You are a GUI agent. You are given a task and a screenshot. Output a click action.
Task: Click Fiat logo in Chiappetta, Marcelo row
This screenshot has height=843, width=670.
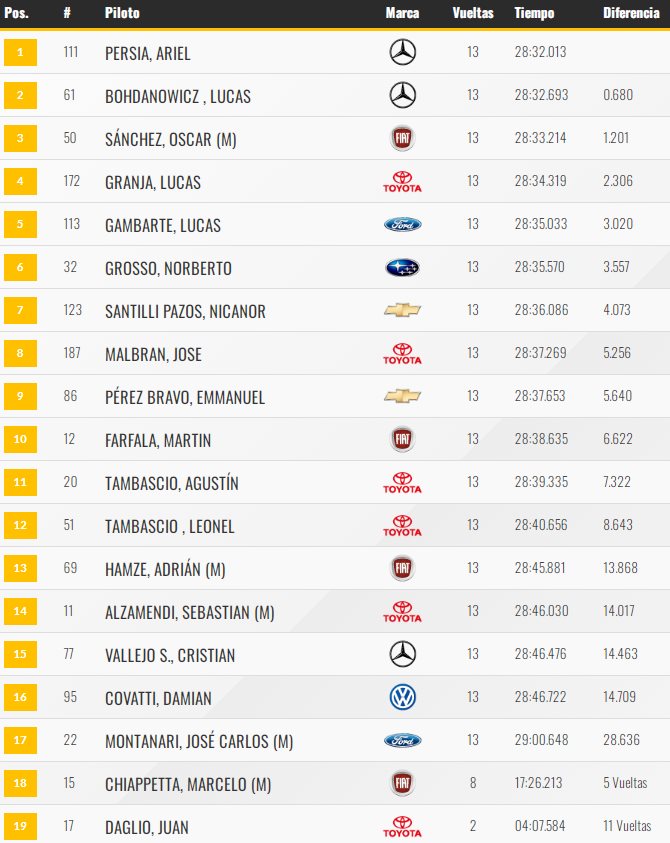402,783
